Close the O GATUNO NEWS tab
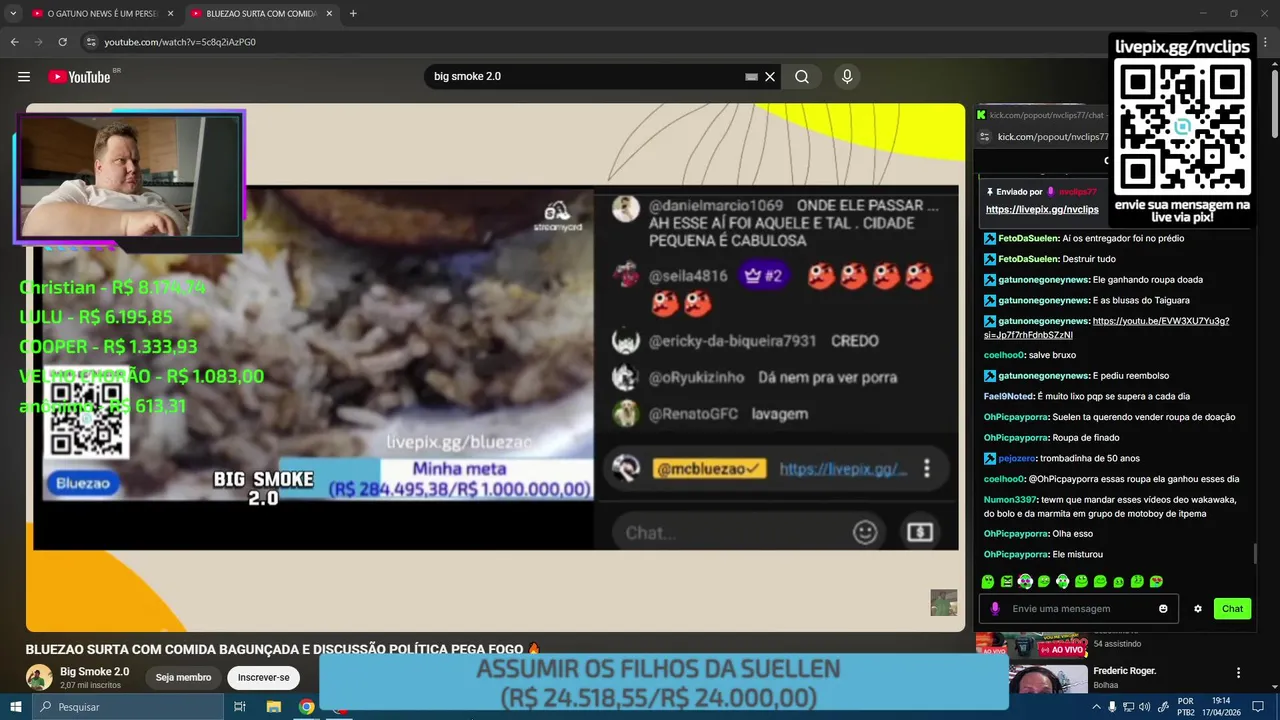The width and height of the screenshot is (1280, 720). [170, 14]
